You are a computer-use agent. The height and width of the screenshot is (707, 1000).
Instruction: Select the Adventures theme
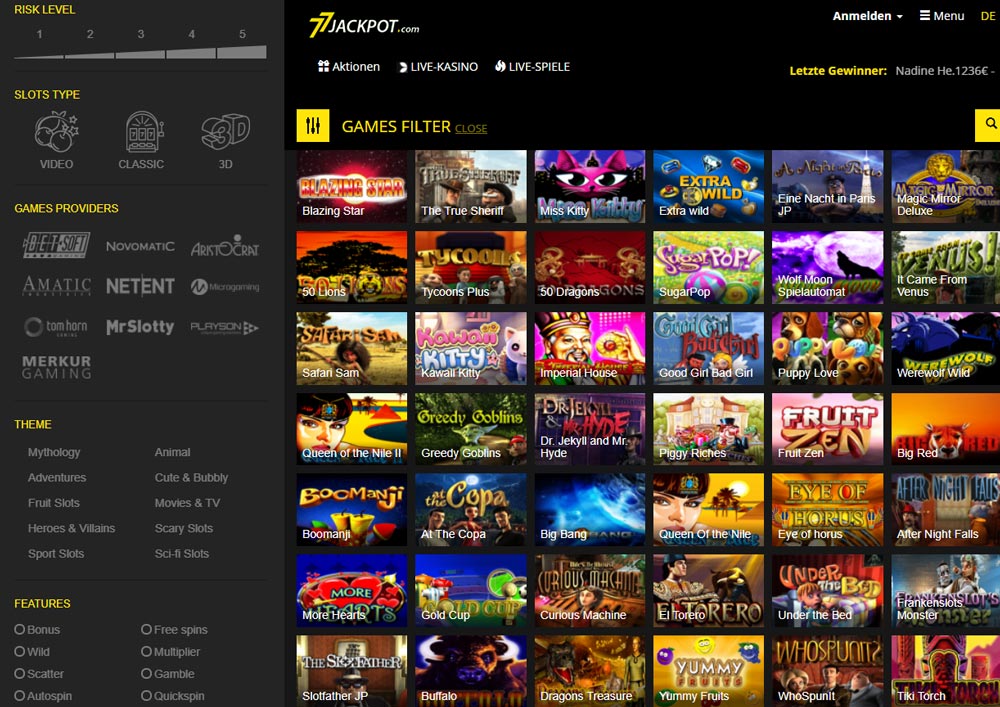57,477
